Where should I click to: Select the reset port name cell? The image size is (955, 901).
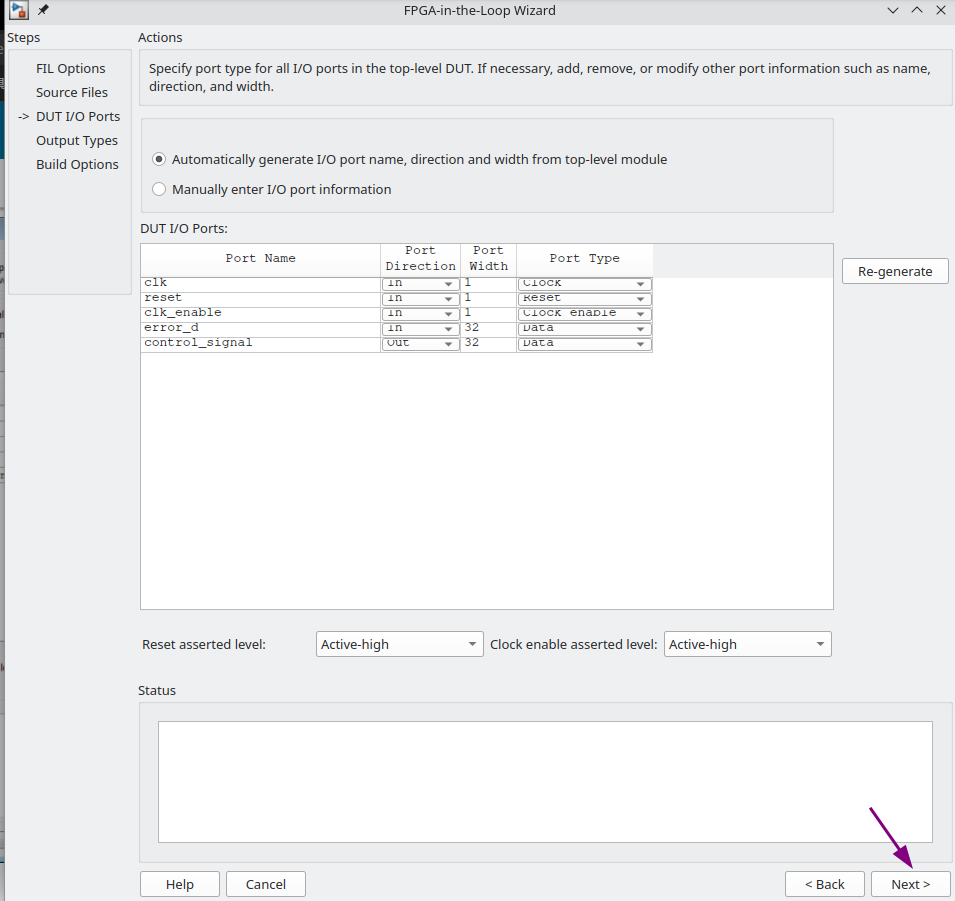pos(261,299)
